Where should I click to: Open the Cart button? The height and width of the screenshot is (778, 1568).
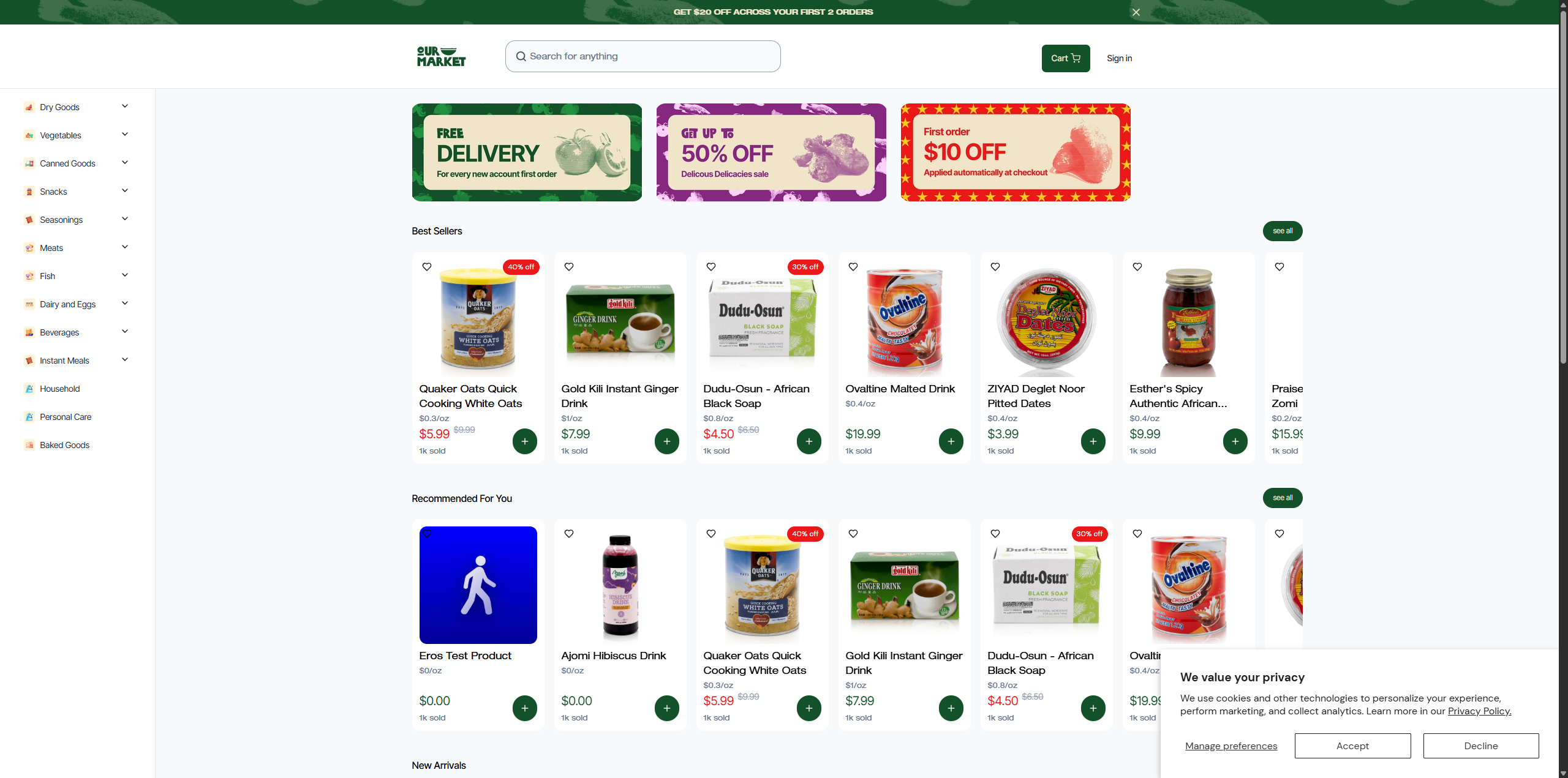[1066, 58]
